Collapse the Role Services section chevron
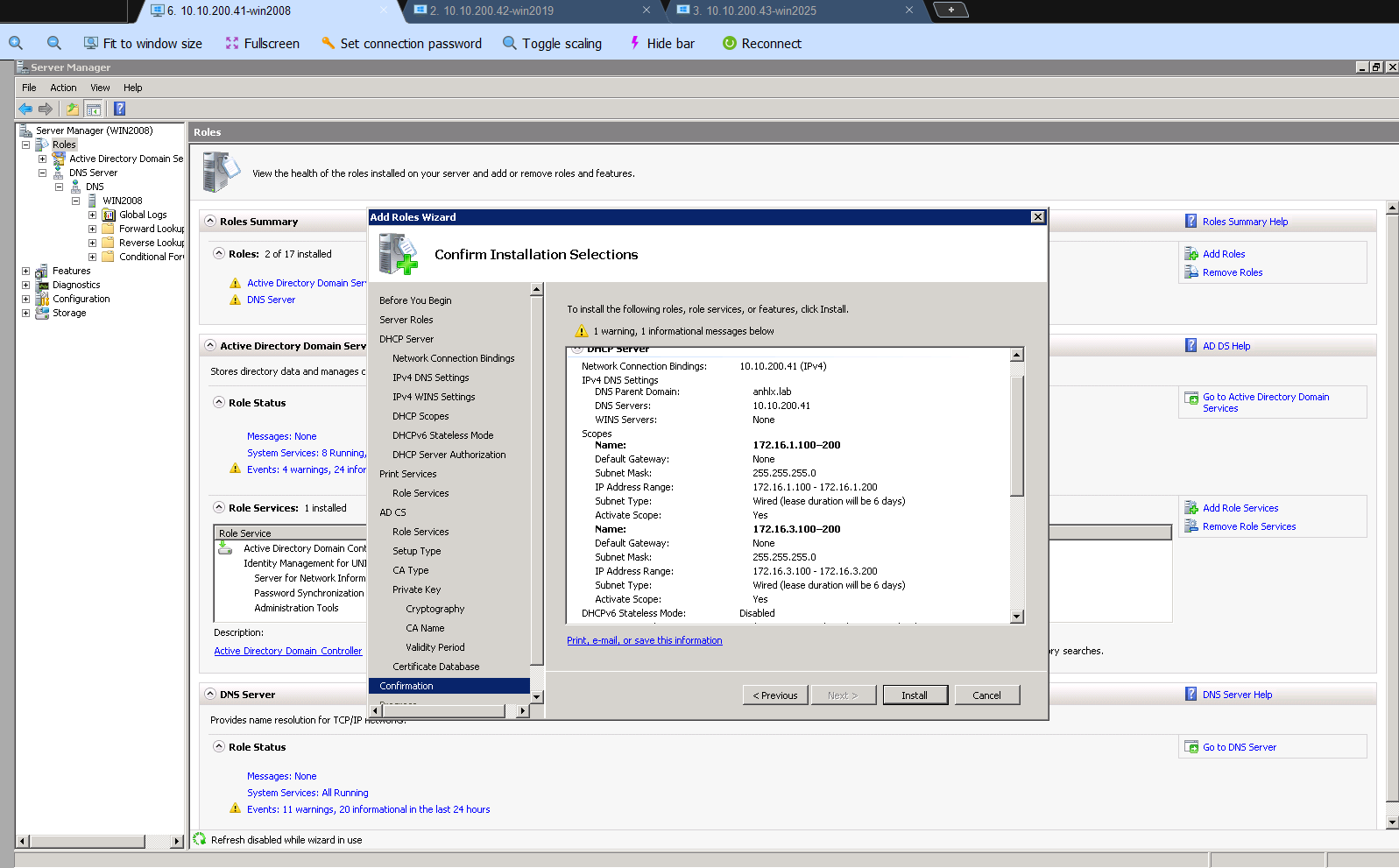Screen dimensions: 1399x868 tap(219, 507)
